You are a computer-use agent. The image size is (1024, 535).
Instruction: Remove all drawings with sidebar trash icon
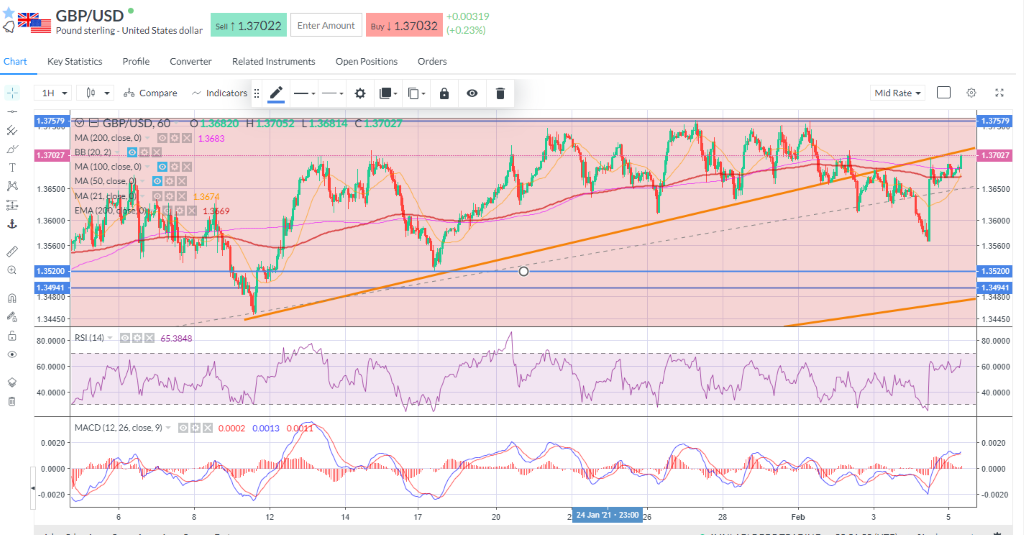coord(12,401)
